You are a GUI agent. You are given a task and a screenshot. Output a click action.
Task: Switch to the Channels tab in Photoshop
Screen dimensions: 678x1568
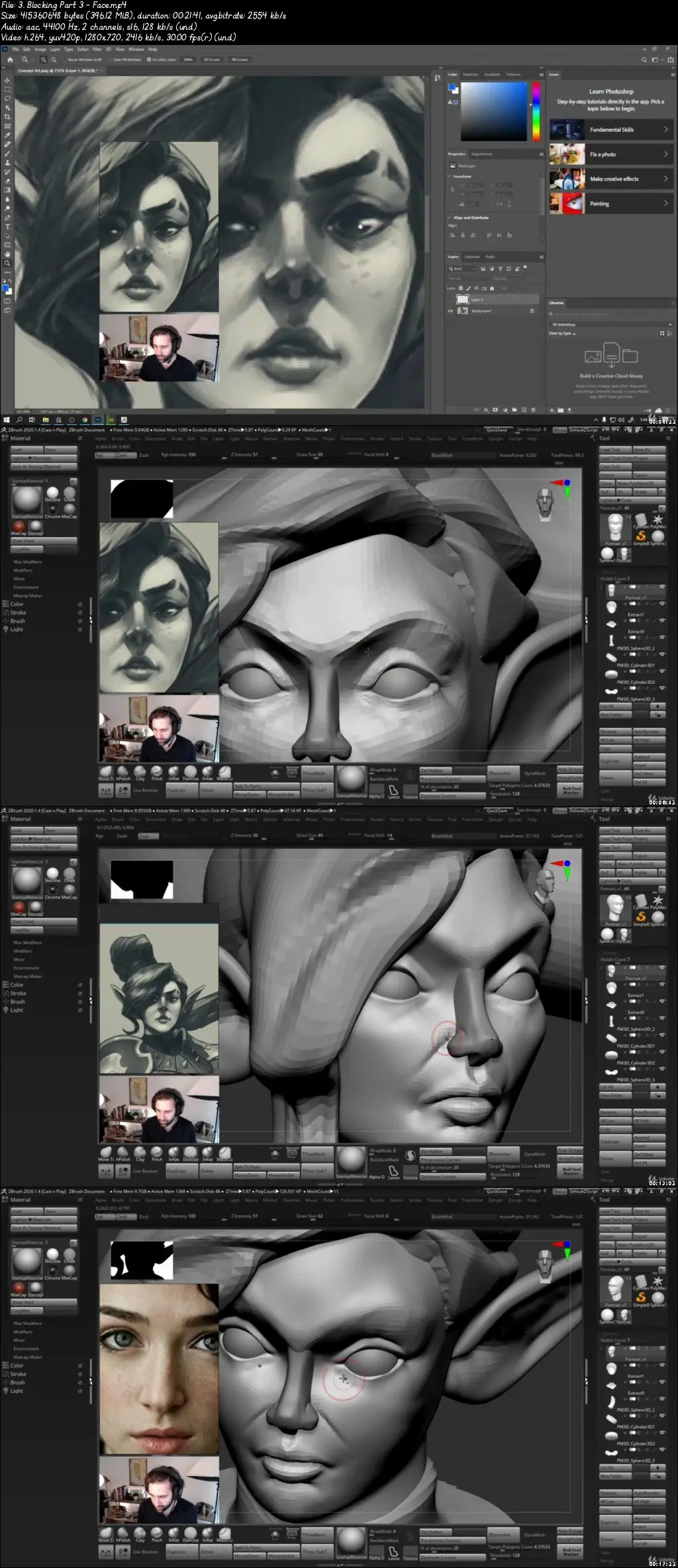[x=472, y=257]
